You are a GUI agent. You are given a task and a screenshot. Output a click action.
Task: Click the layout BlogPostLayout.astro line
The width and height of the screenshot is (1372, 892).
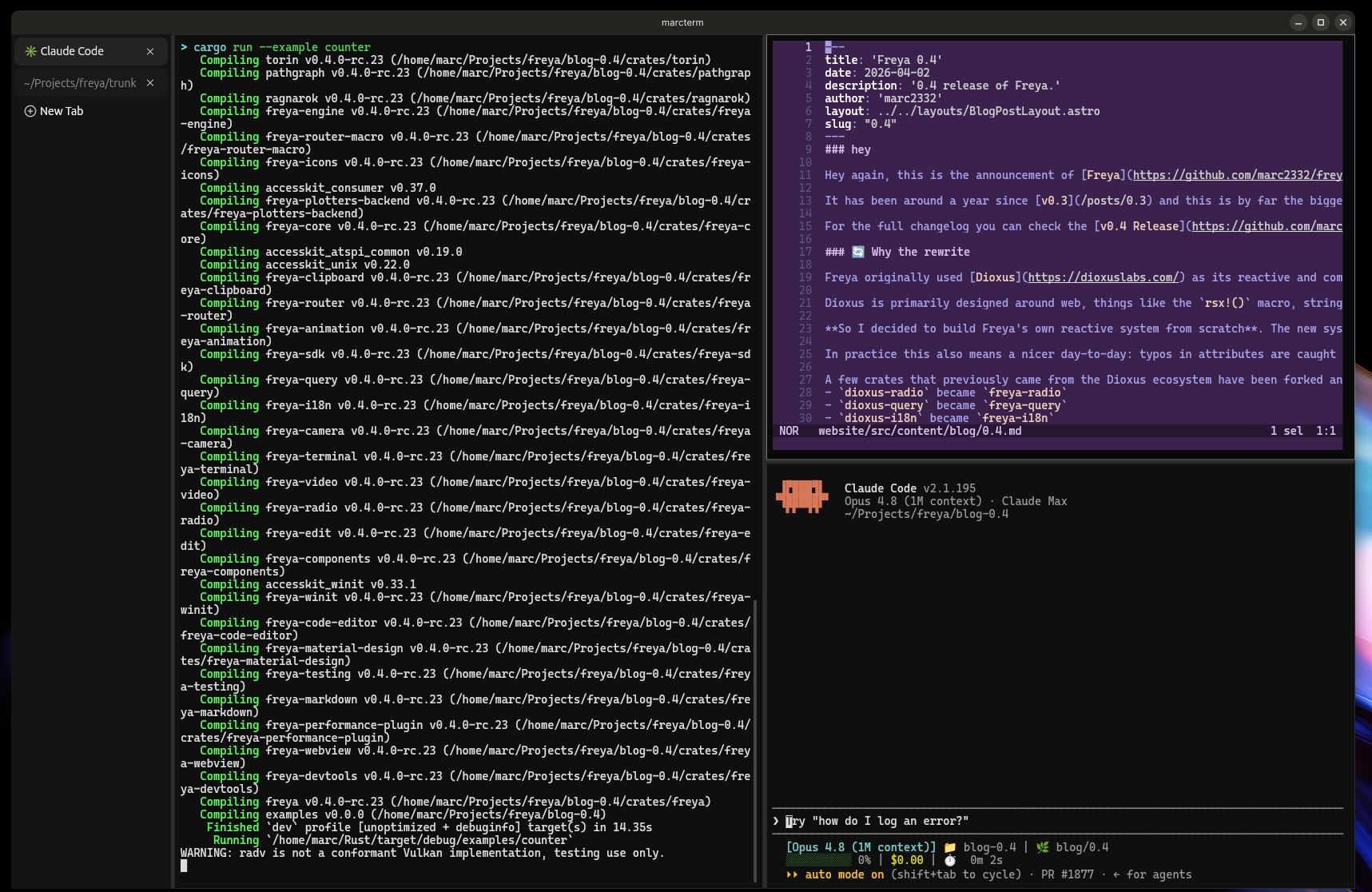click(962, 111)
